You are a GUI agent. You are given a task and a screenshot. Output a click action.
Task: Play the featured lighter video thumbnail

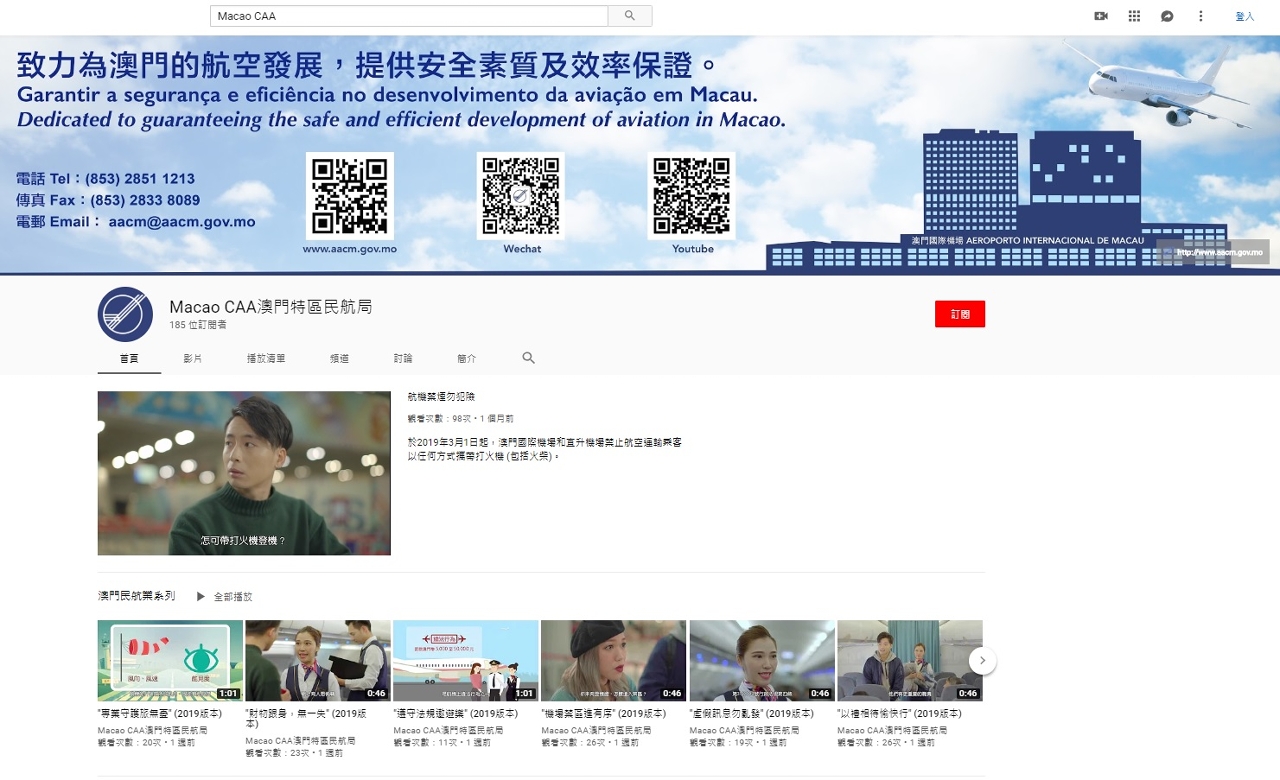pyautogui.click(x=244, y=473)
